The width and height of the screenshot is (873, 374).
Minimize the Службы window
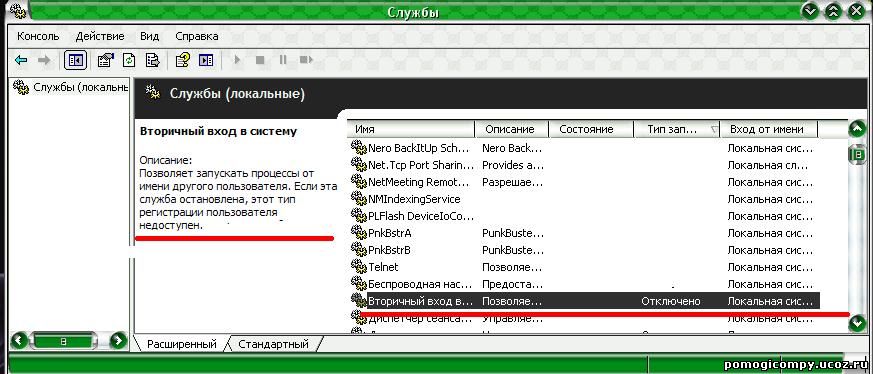[x=811, y=11]
